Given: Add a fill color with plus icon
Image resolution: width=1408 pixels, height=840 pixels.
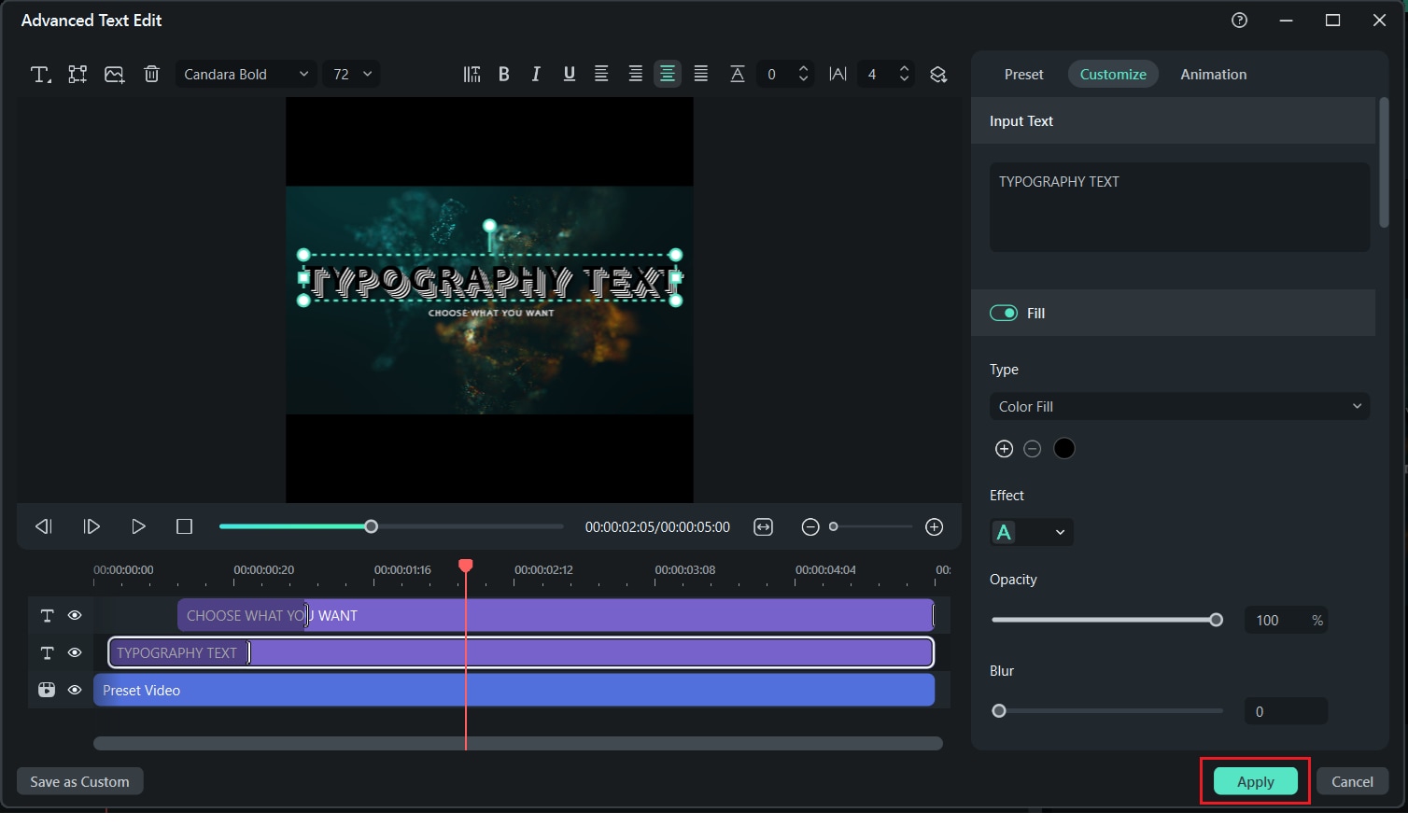Looking at the screenshot, I should (x=1004, y=449).
